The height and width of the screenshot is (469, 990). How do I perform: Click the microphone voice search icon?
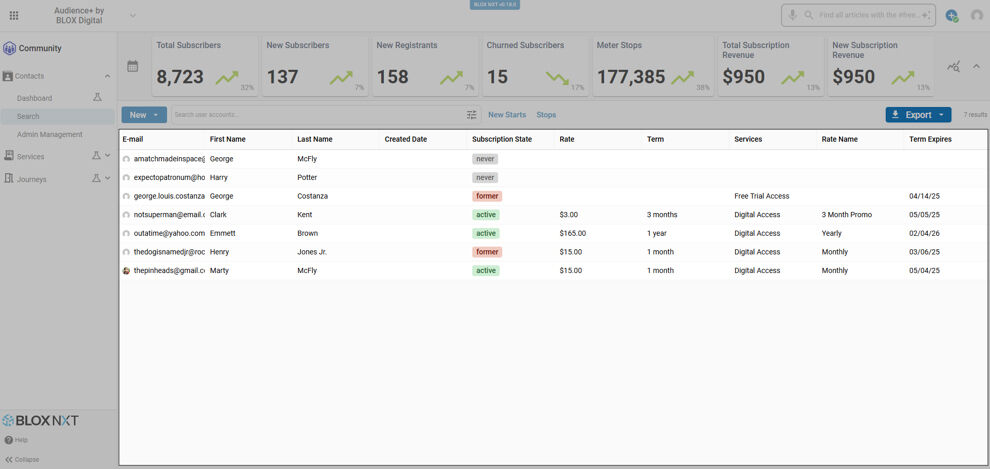[x=792, y=15]
